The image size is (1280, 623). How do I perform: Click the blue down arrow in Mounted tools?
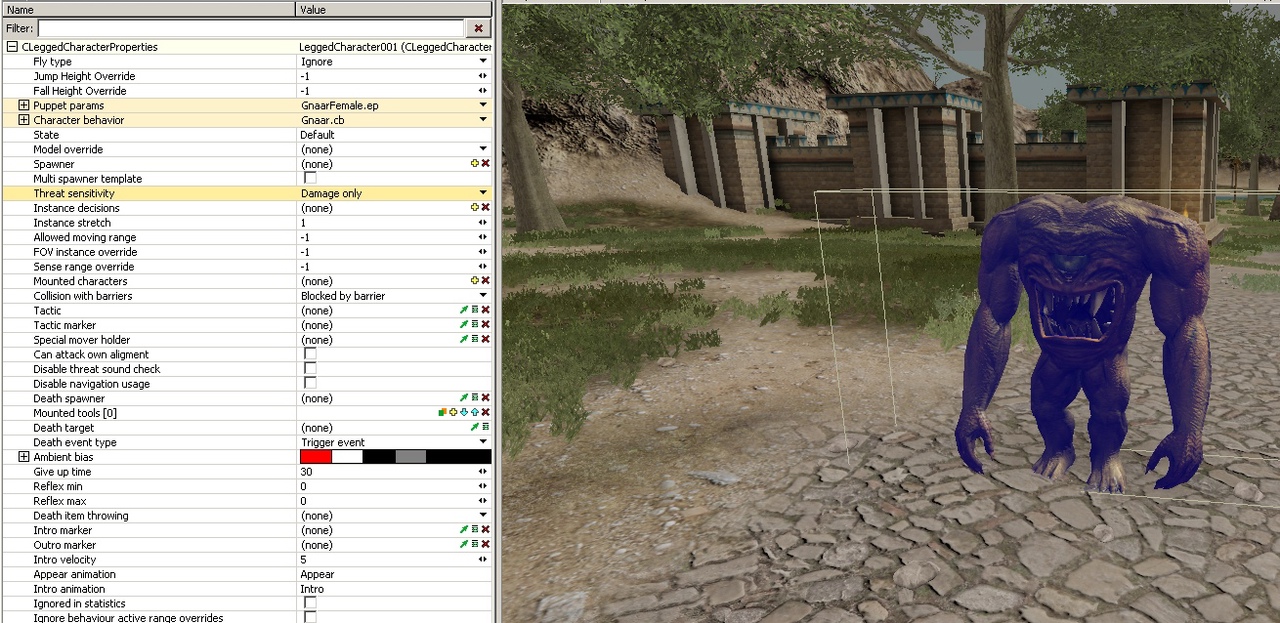[x=464, y=413]
